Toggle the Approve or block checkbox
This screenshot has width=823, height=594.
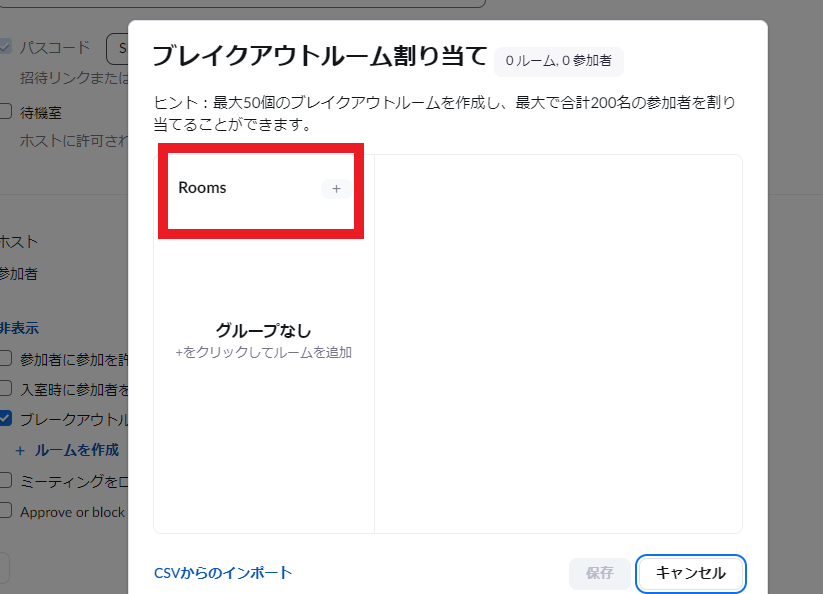click(6, 511)
